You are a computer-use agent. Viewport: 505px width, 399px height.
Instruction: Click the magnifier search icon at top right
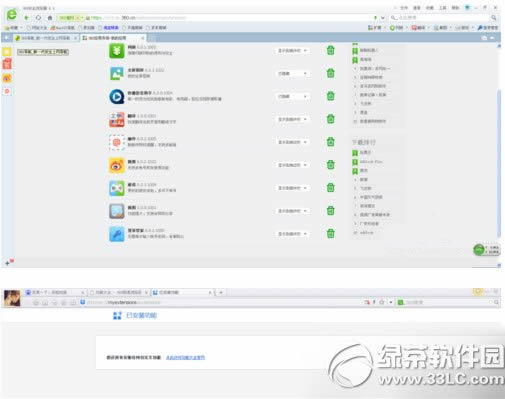click(494, 17)
